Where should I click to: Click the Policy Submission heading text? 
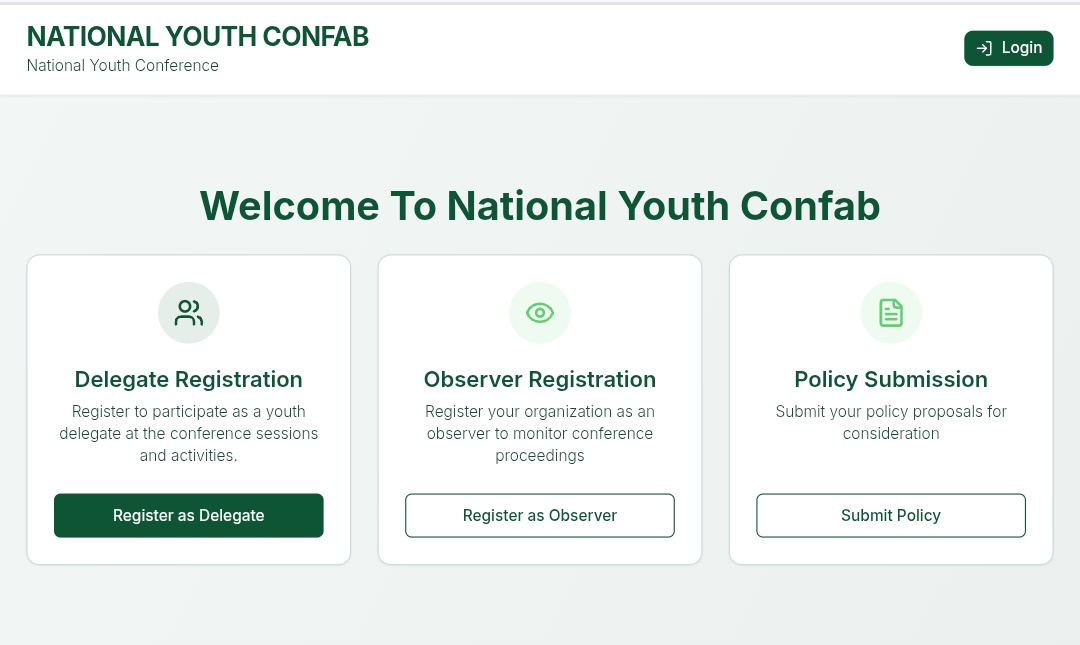(x=891, y=380)
